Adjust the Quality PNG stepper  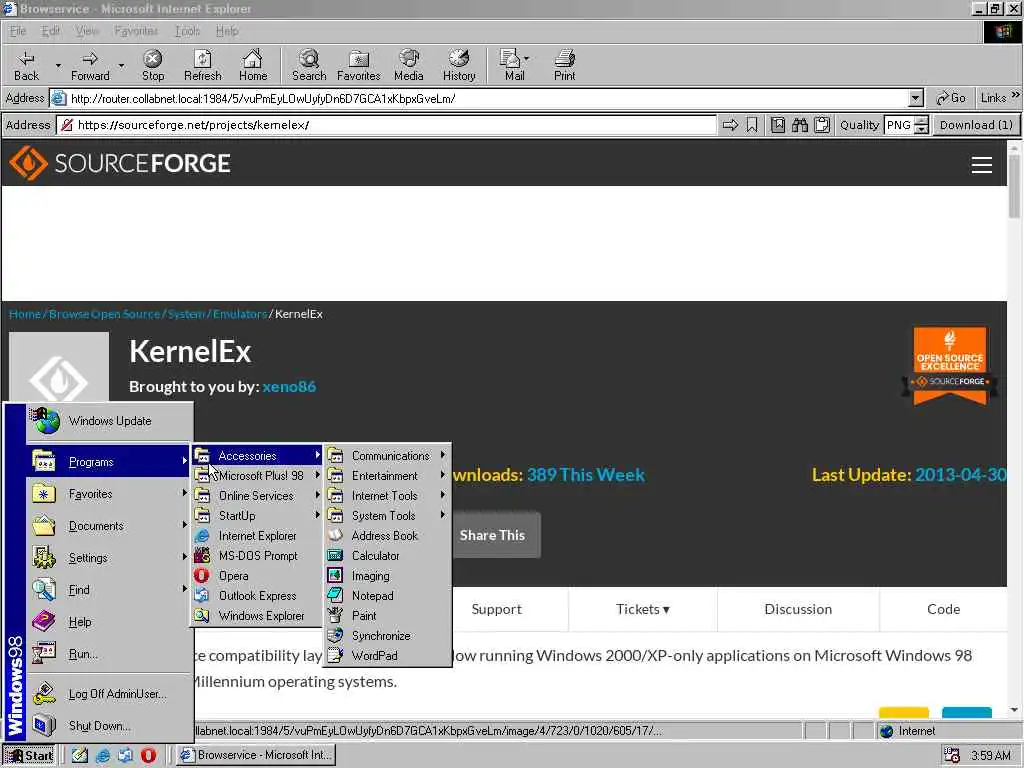[921, 125]
